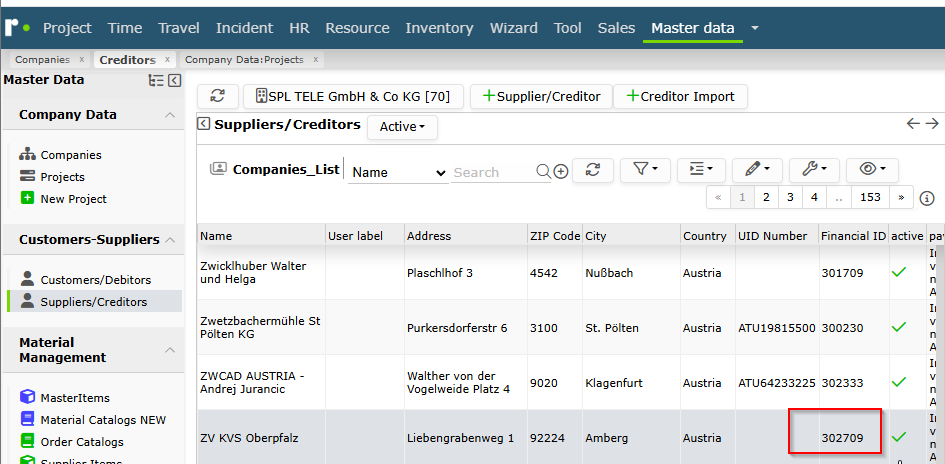Switch to Company Data:Projects tab
The image size is (945, 464).
coord(244,60)
